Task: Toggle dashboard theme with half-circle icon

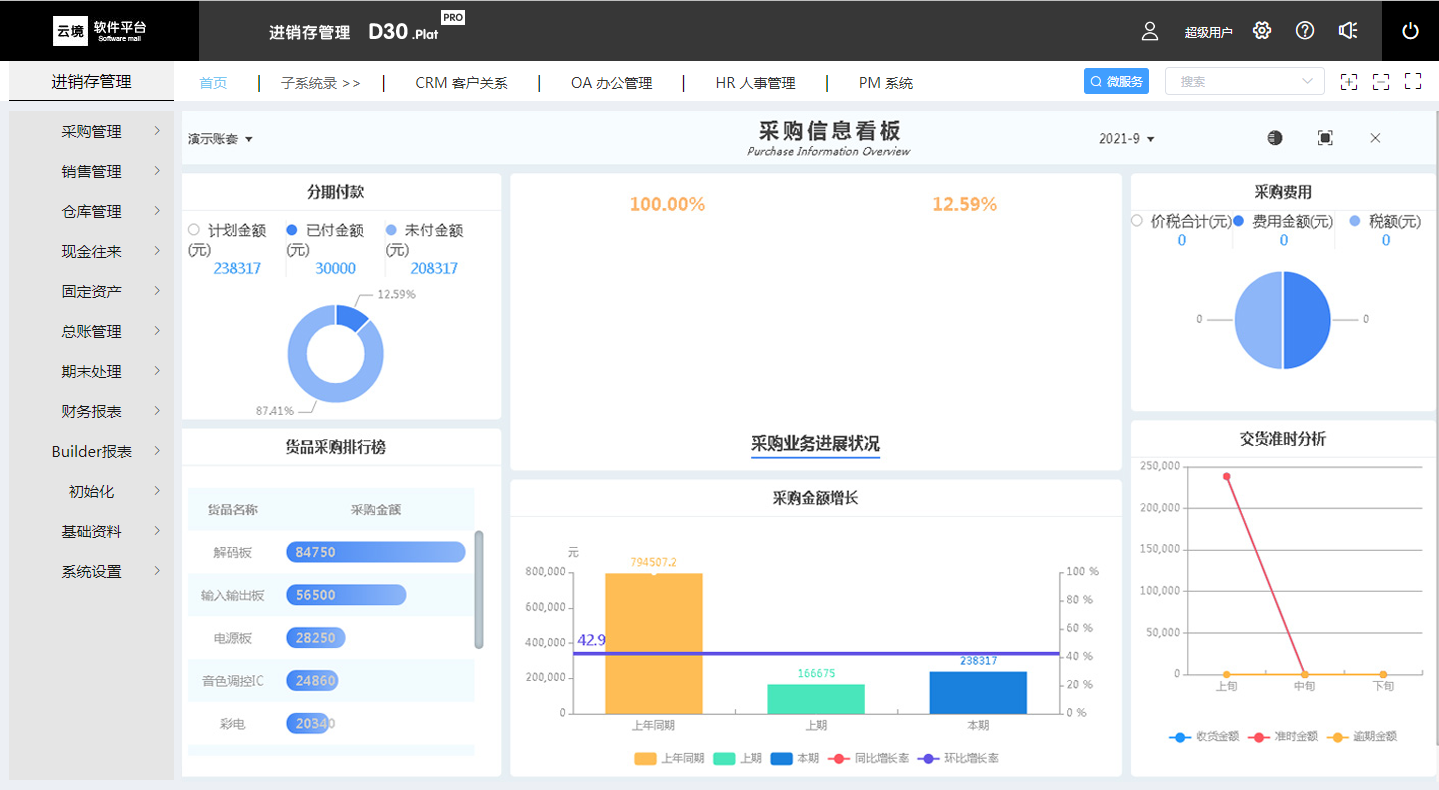Action: 1274,138
